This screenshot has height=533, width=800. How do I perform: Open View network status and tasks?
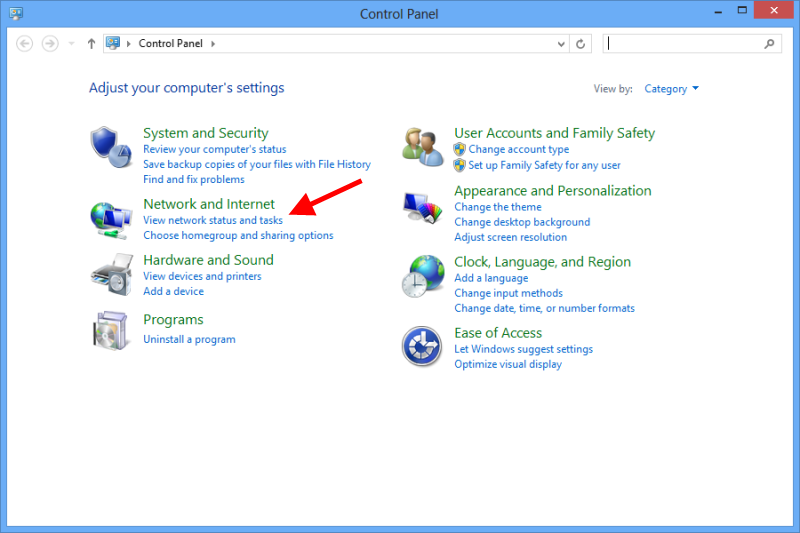click(x=213, y=220)
